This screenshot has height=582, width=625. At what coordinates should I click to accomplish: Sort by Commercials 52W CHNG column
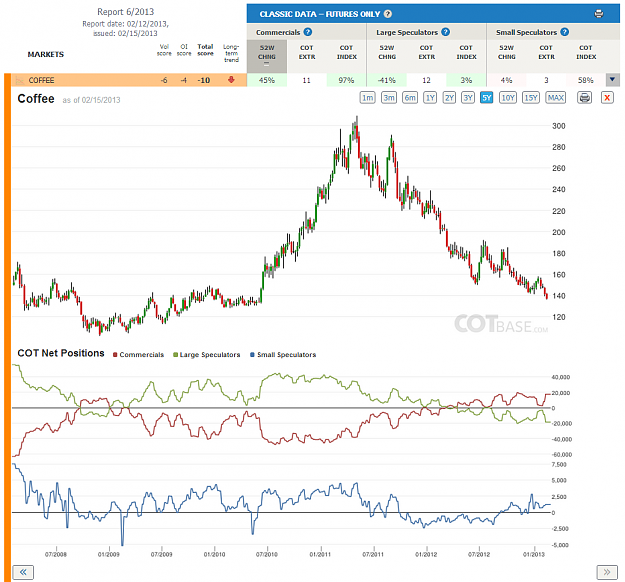click(267, 56)
